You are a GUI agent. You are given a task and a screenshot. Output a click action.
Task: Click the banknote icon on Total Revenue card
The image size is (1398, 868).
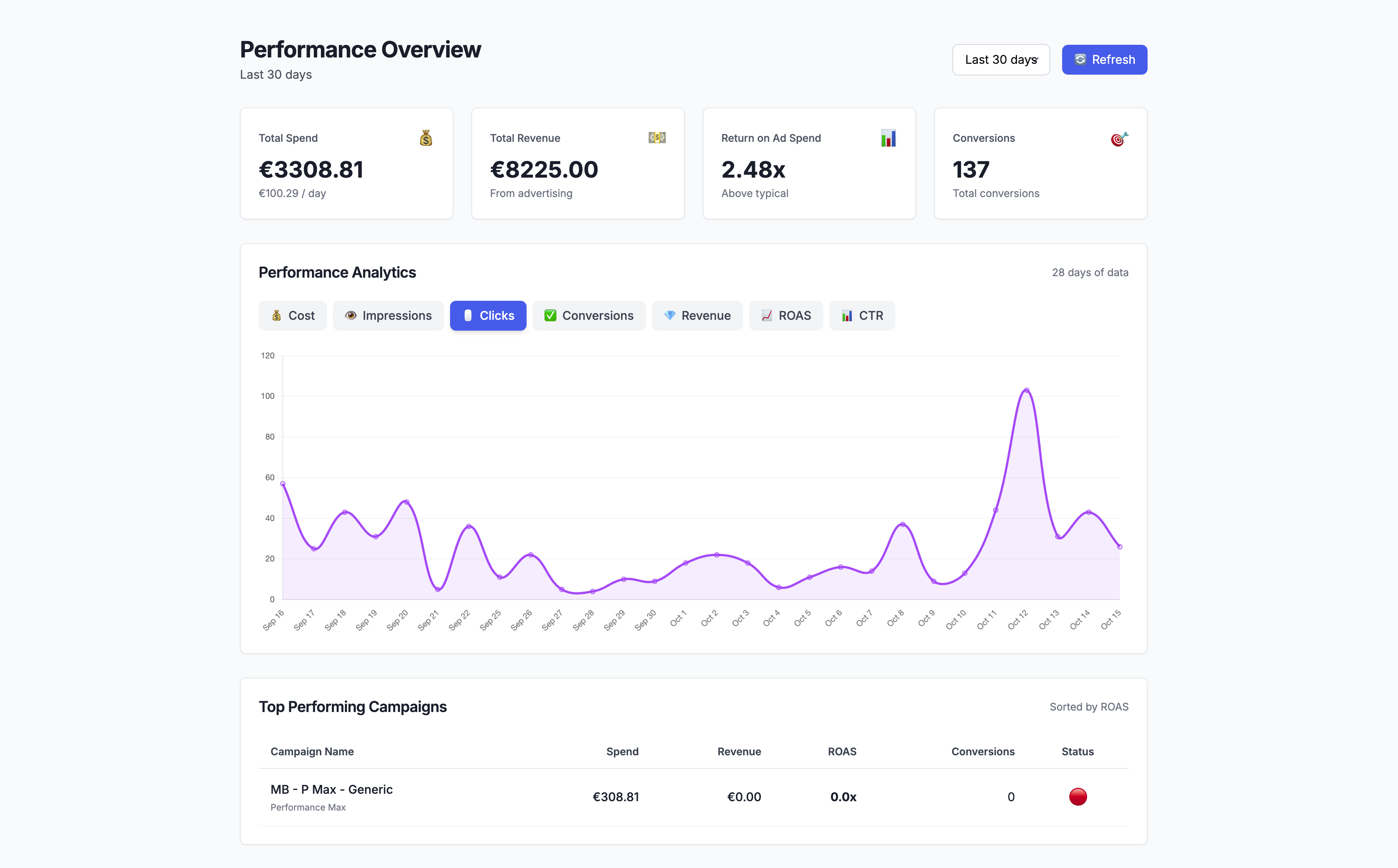coord(657,138)
